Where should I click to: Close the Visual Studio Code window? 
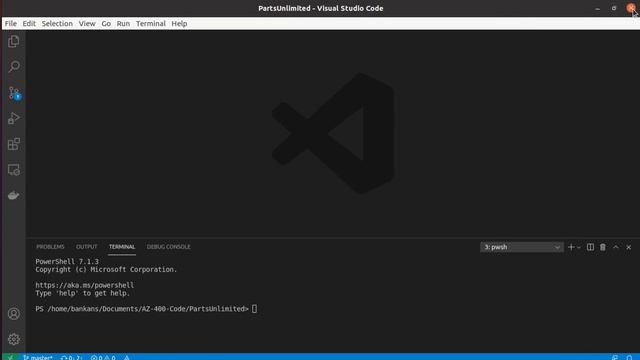click(x=631, y=8)
